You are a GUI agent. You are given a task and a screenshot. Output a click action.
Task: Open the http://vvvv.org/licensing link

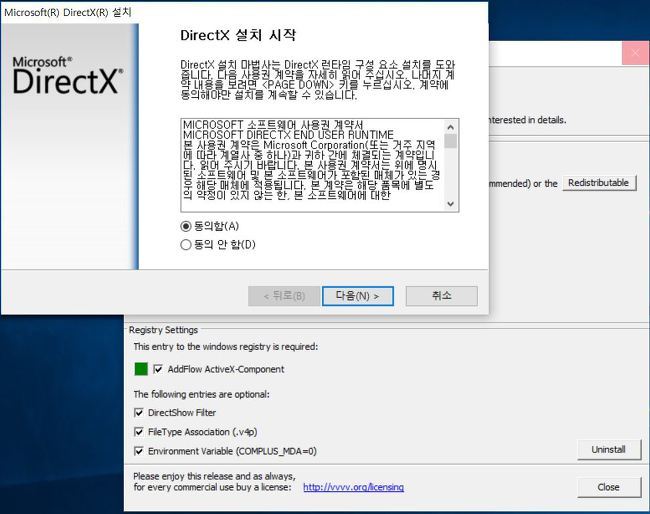click(x=354, y=487)
